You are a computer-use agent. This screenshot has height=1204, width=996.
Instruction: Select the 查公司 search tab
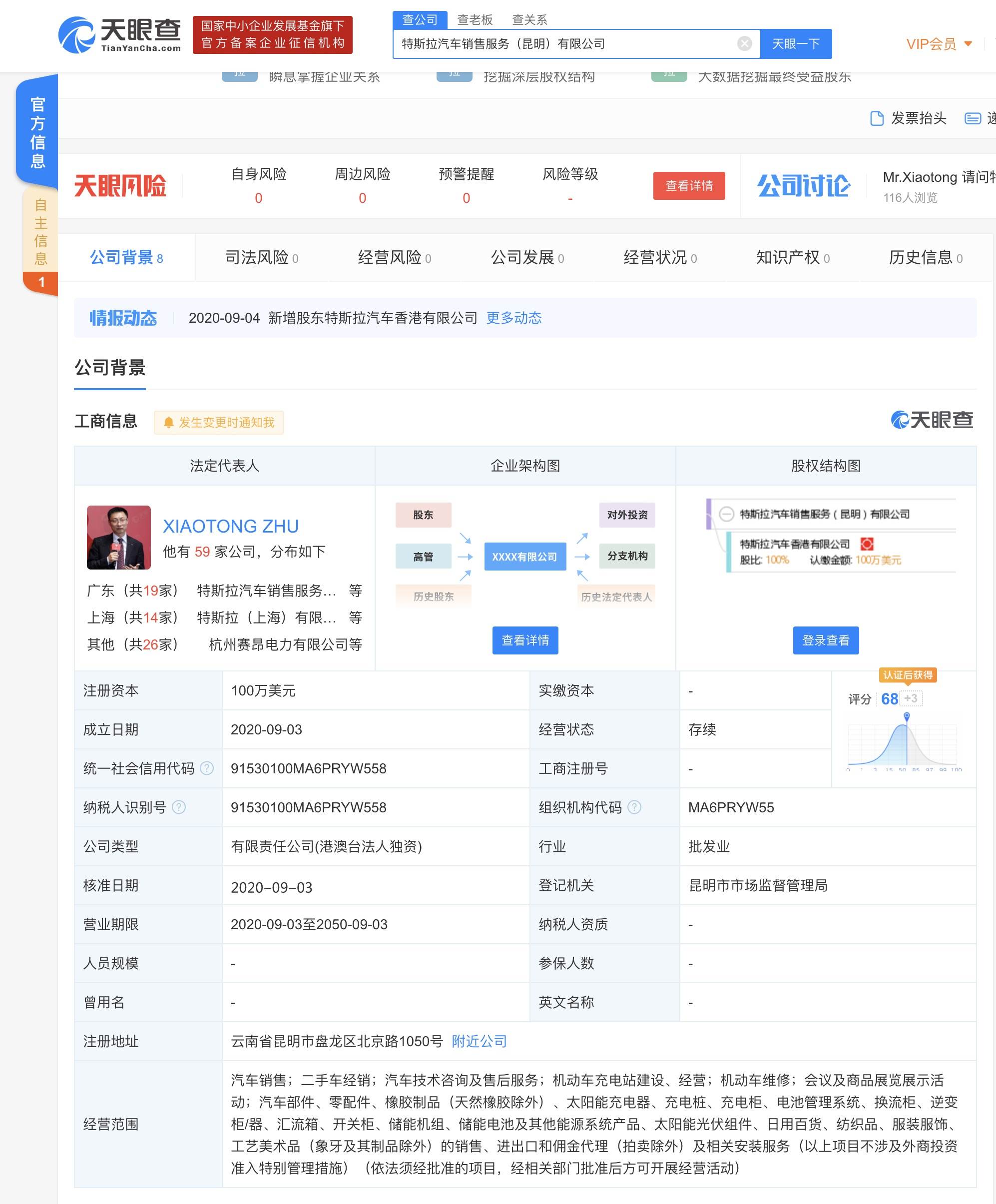click(x=420, y=20)
